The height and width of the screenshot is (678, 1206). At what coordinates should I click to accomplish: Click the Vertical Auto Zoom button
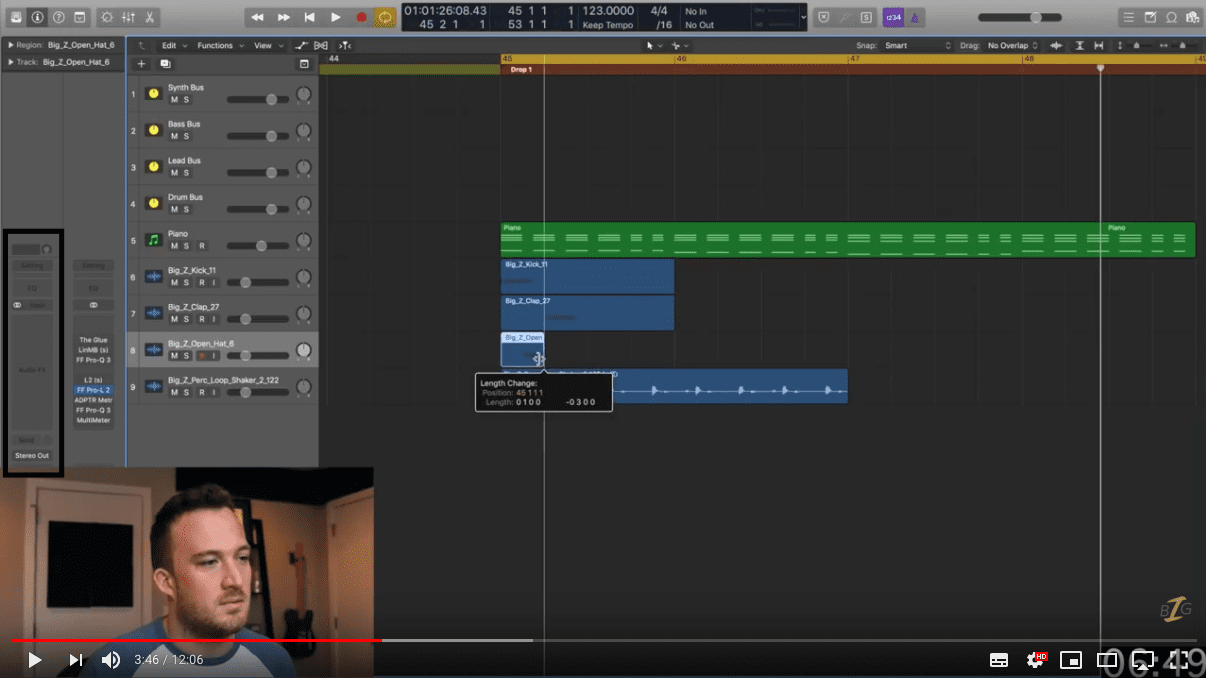[1079, 46]
